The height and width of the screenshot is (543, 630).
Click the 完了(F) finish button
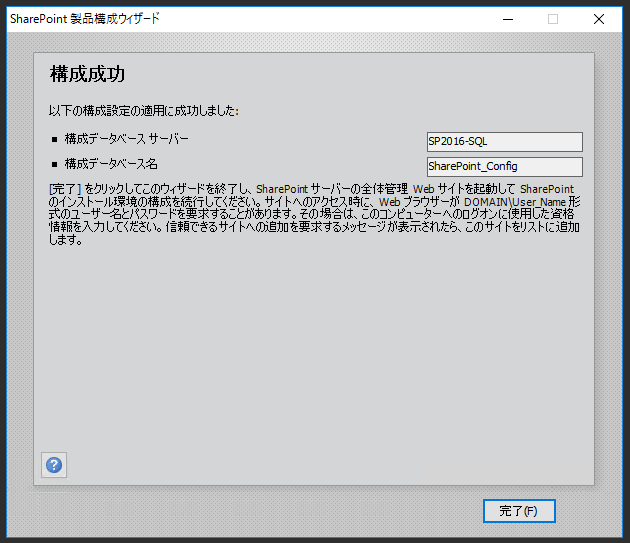tap(519, 511)
